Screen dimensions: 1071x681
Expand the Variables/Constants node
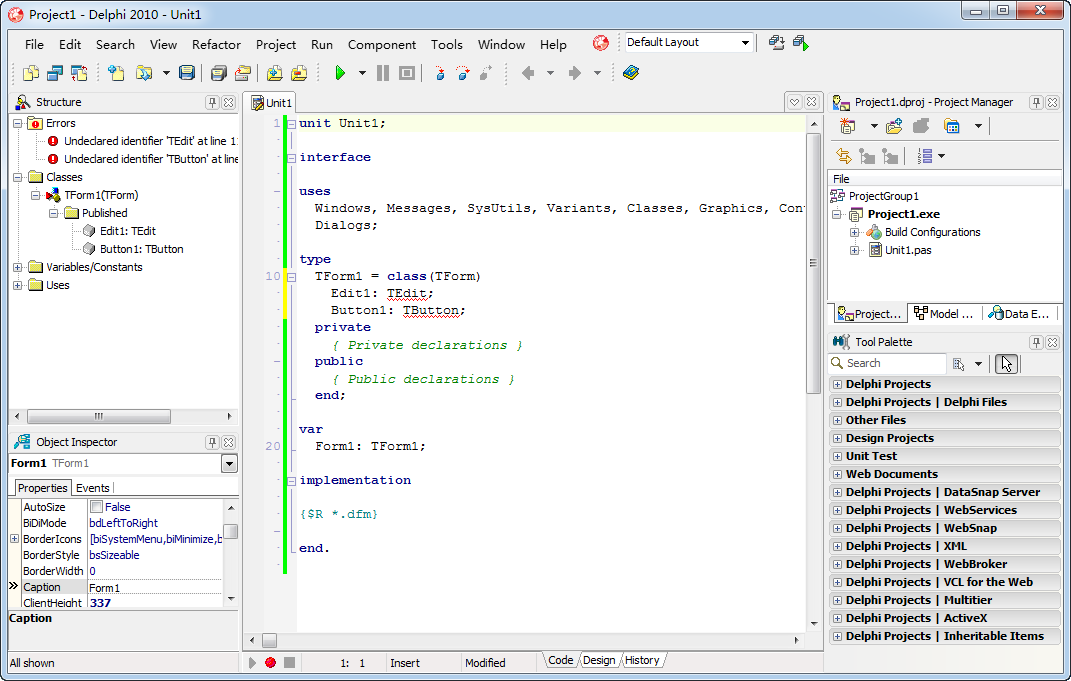click(18, 268)
